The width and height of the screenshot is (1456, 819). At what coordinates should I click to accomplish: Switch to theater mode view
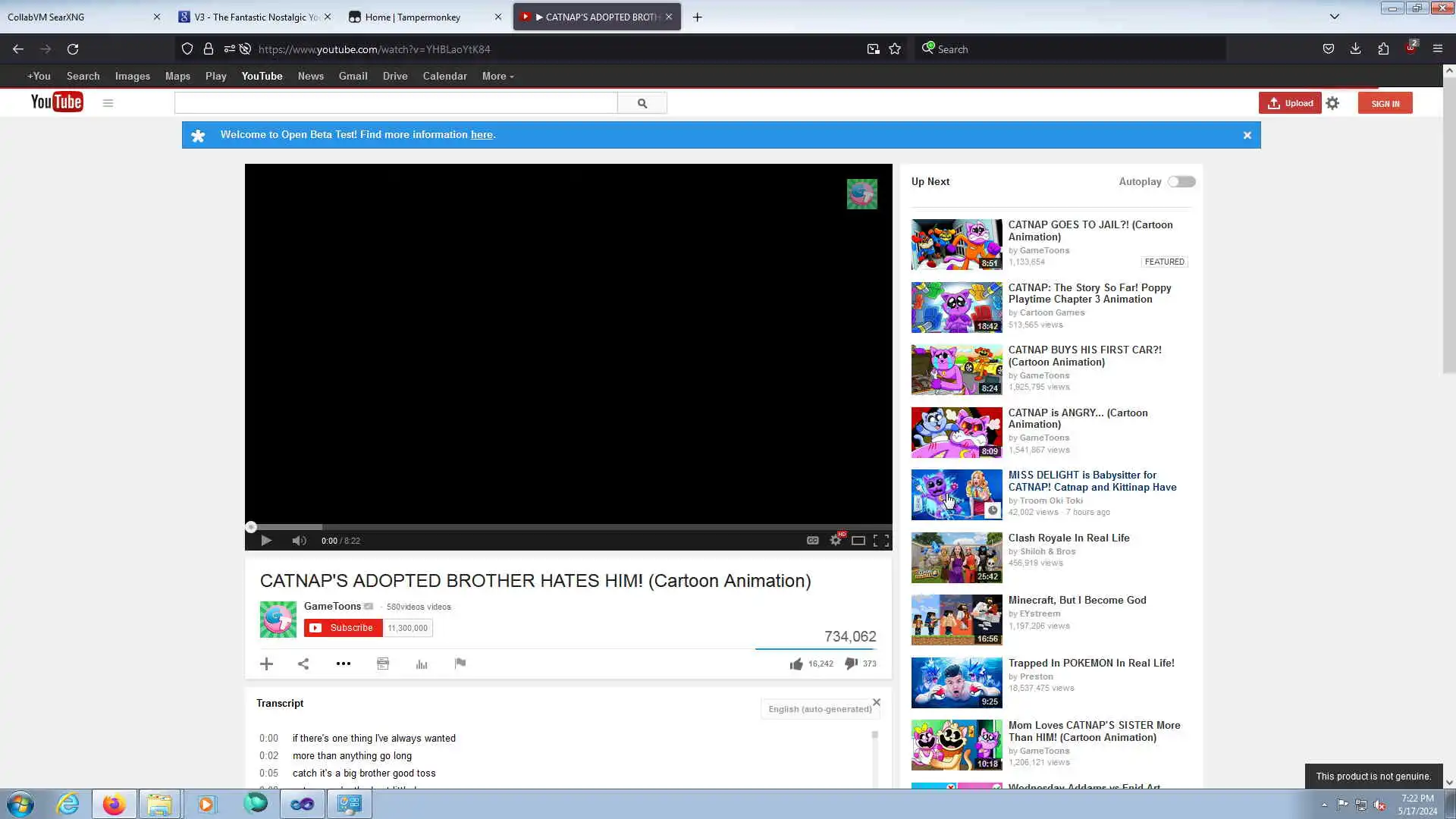pos(858,541)
